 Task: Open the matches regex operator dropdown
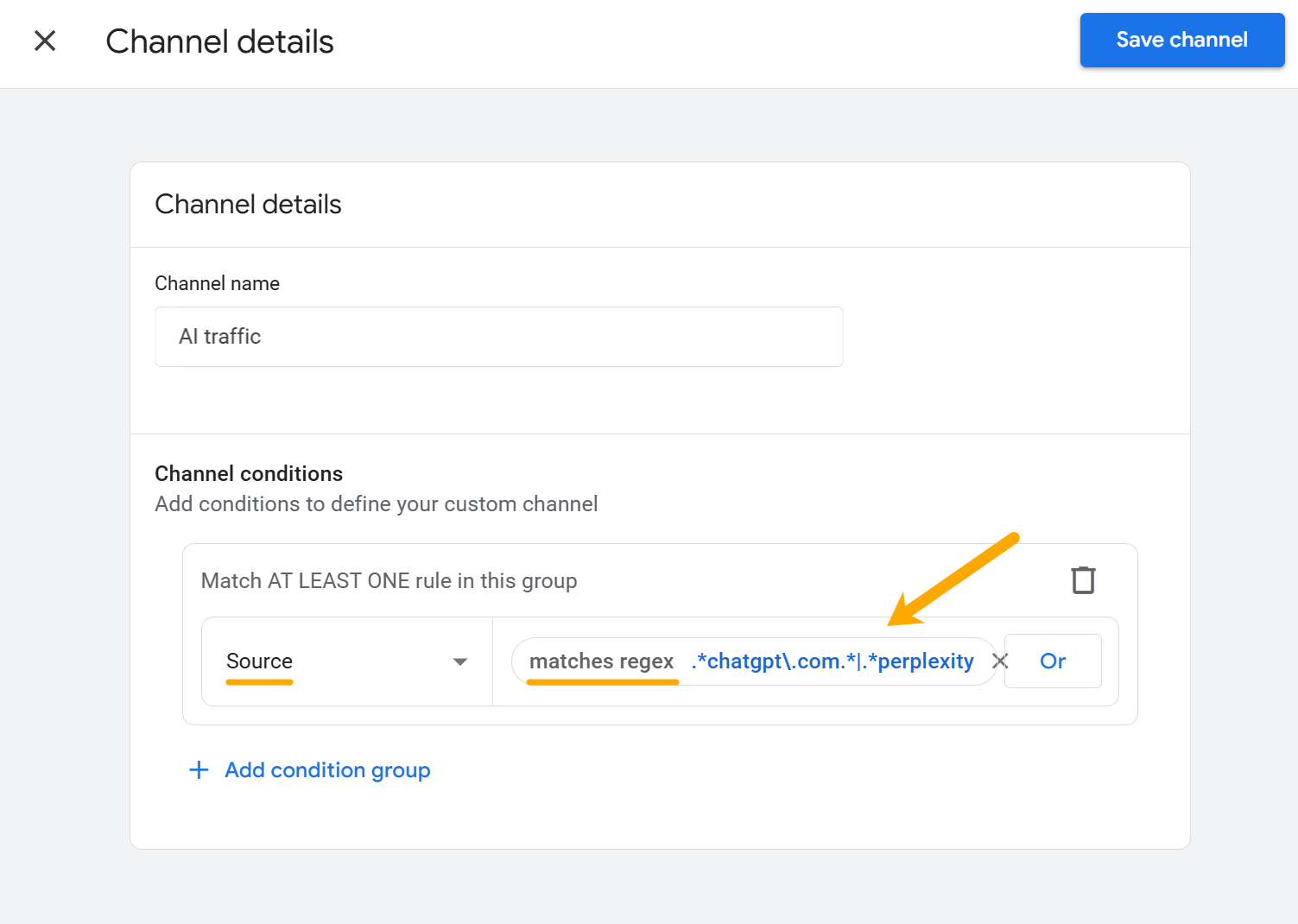point(601,661)
